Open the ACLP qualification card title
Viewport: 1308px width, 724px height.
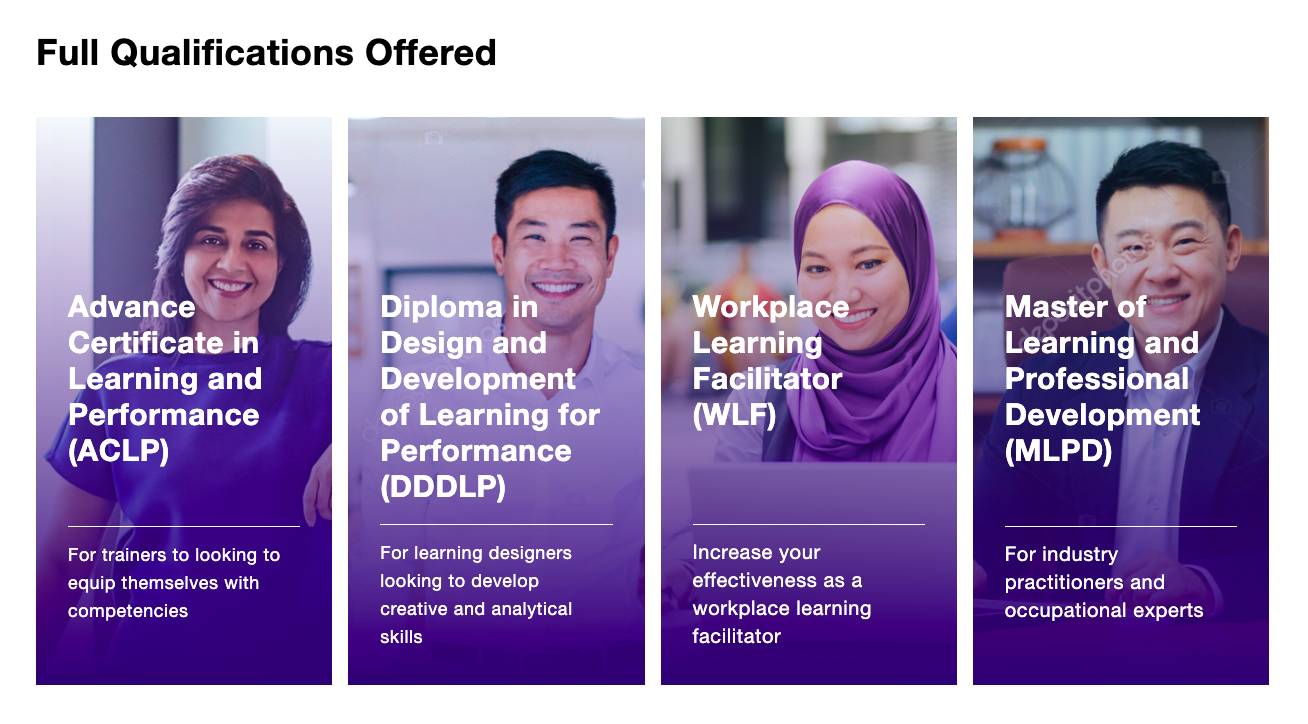click(165, 379)
